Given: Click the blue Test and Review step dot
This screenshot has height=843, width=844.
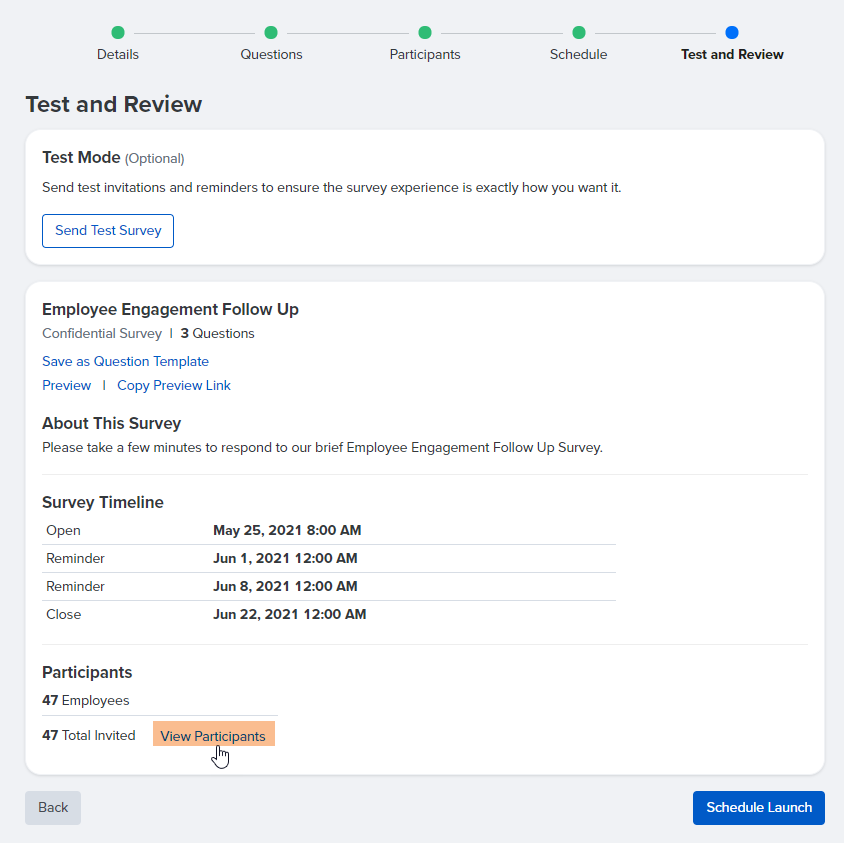Looking at the screenshot, I should pos(732,32).
